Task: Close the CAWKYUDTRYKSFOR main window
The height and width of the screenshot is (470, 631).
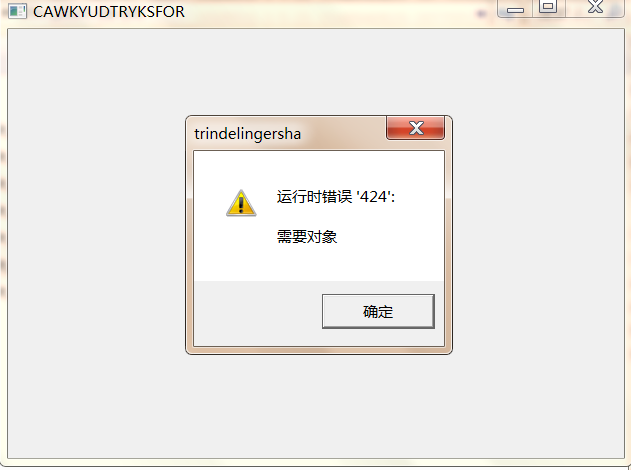Action: click(595, 8)
